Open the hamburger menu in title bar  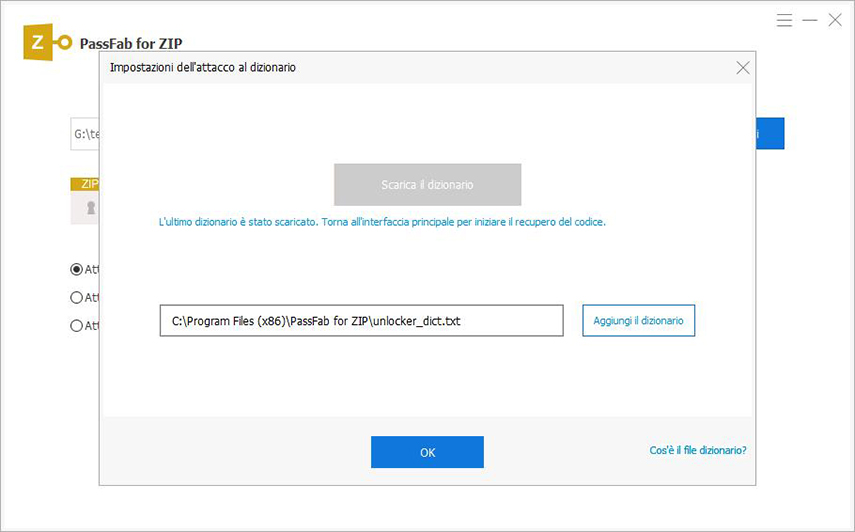tap(785, 20)
